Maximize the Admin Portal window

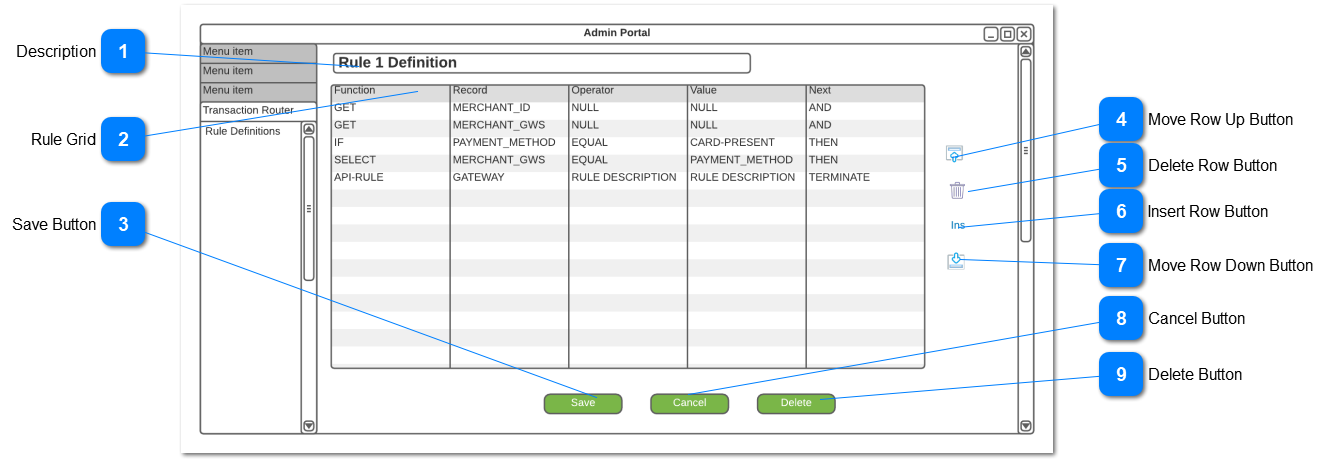tap(1007, 34)
